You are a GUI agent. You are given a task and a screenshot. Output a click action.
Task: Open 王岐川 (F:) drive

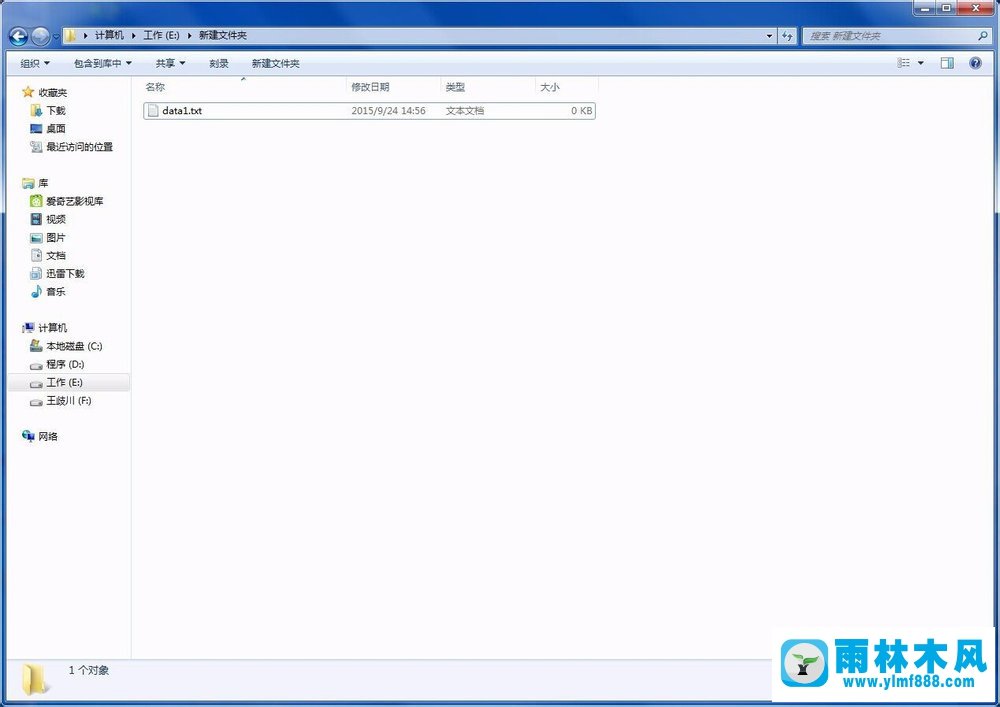click(x=69, y=400)
